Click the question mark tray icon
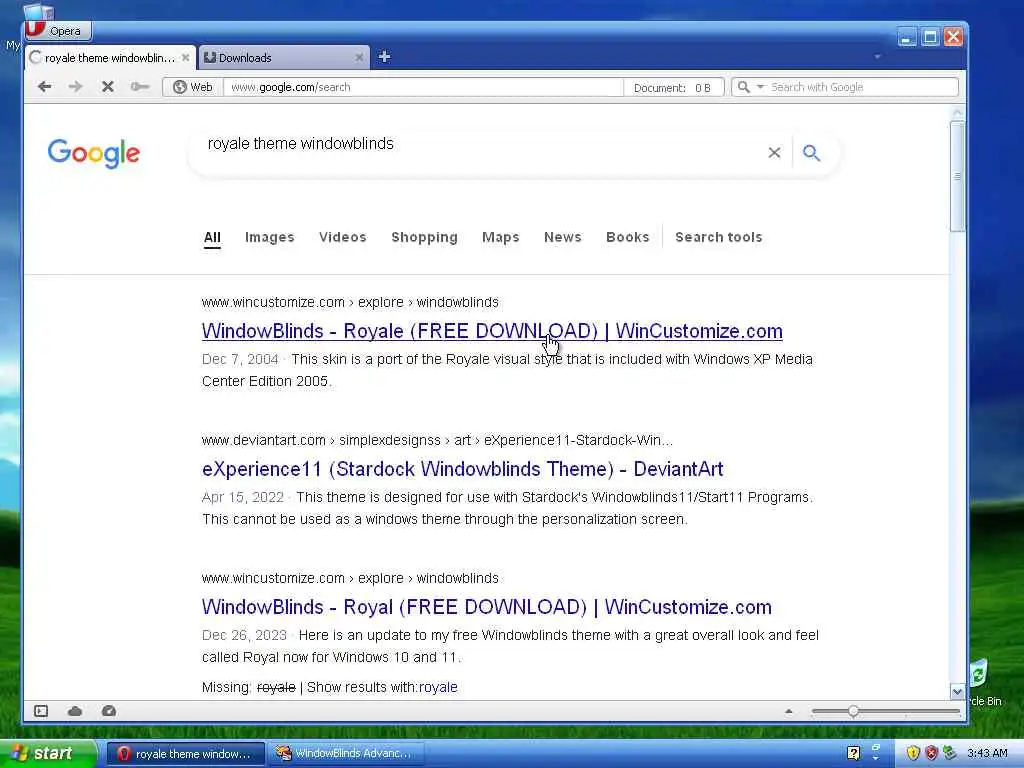 853,754
